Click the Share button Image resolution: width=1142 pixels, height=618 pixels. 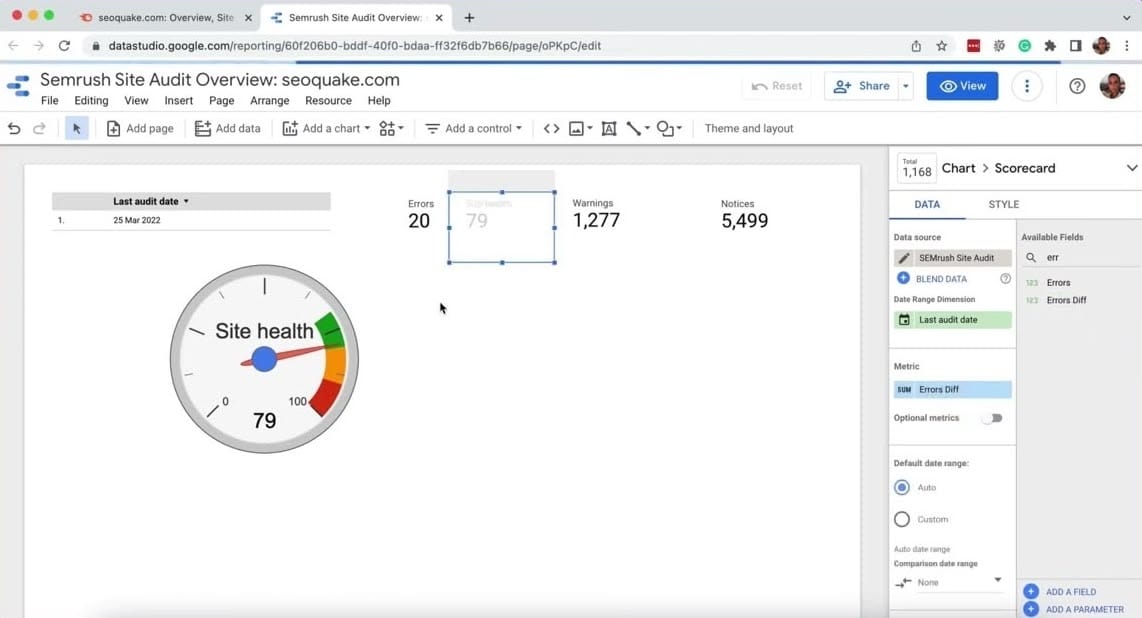coord(862,86)
